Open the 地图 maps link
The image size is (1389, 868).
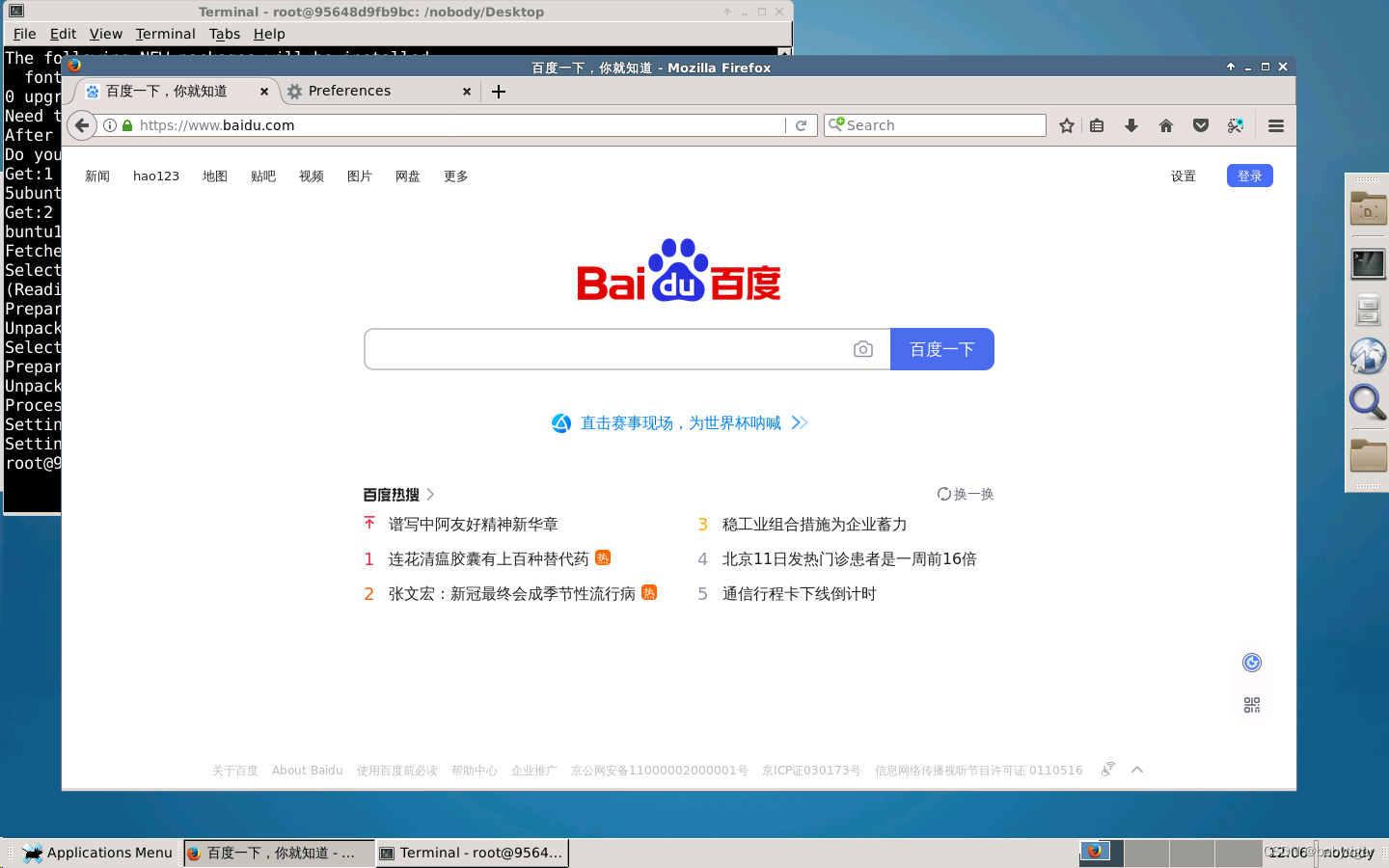215,176
